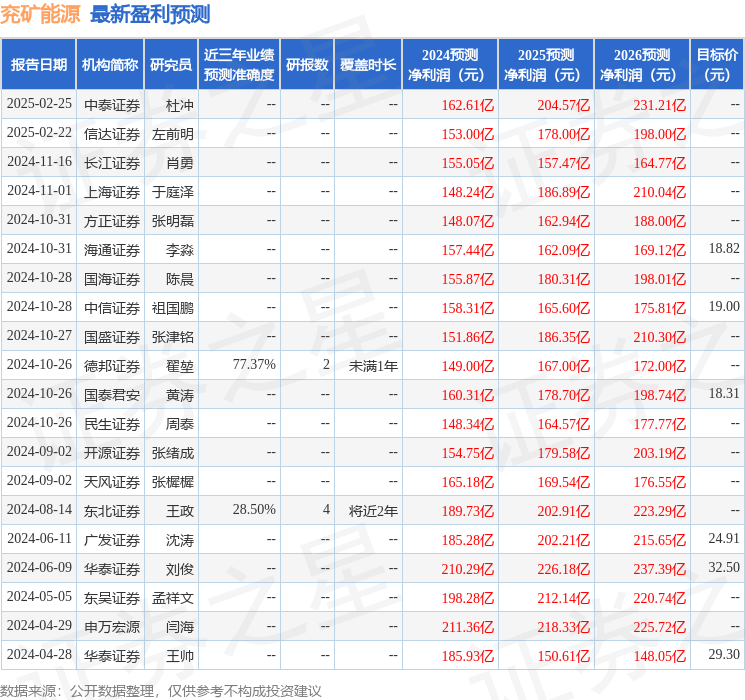Click the 2025预测净利润 column header
745x700 pixels.
(546, 65)
